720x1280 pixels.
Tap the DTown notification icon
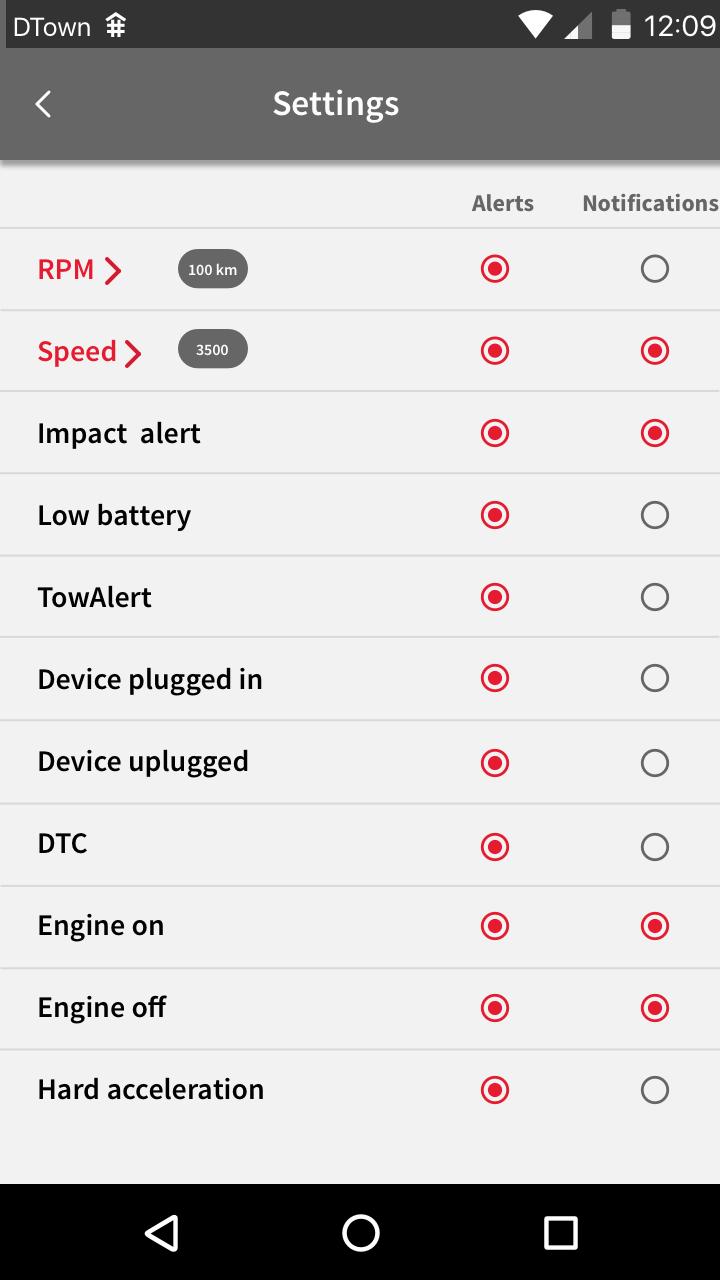[x=116, y=26]
